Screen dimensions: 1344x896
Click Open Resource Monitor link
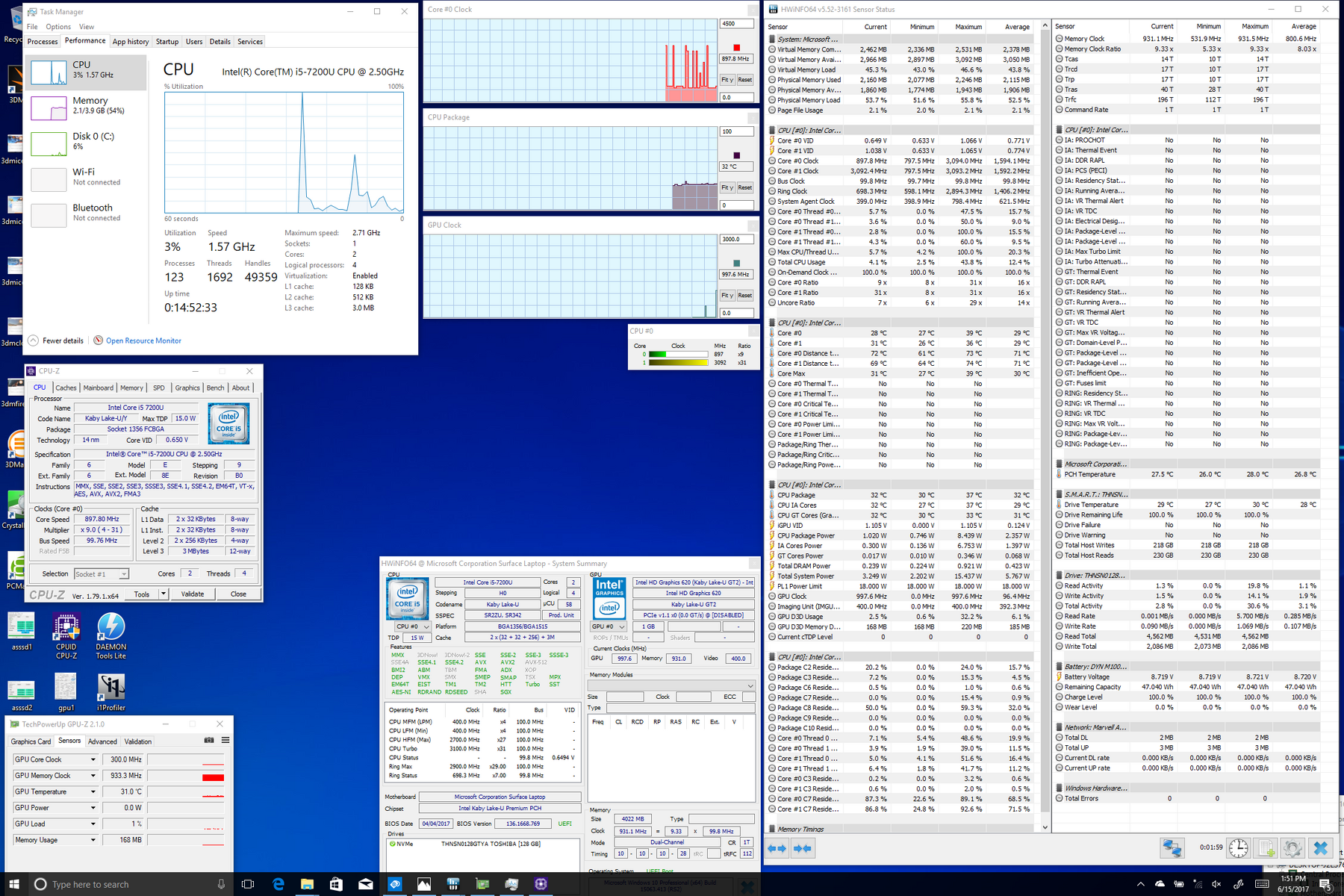pos(143,340)
